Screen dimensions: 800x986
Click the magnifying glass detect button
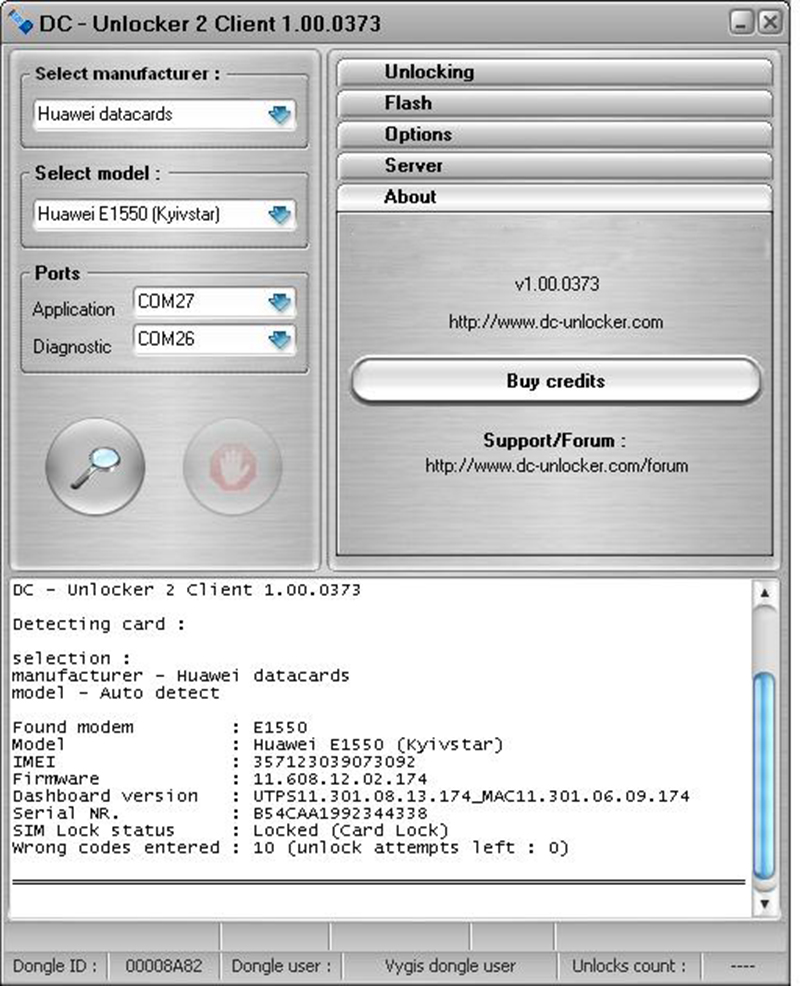tap(95, 466)
